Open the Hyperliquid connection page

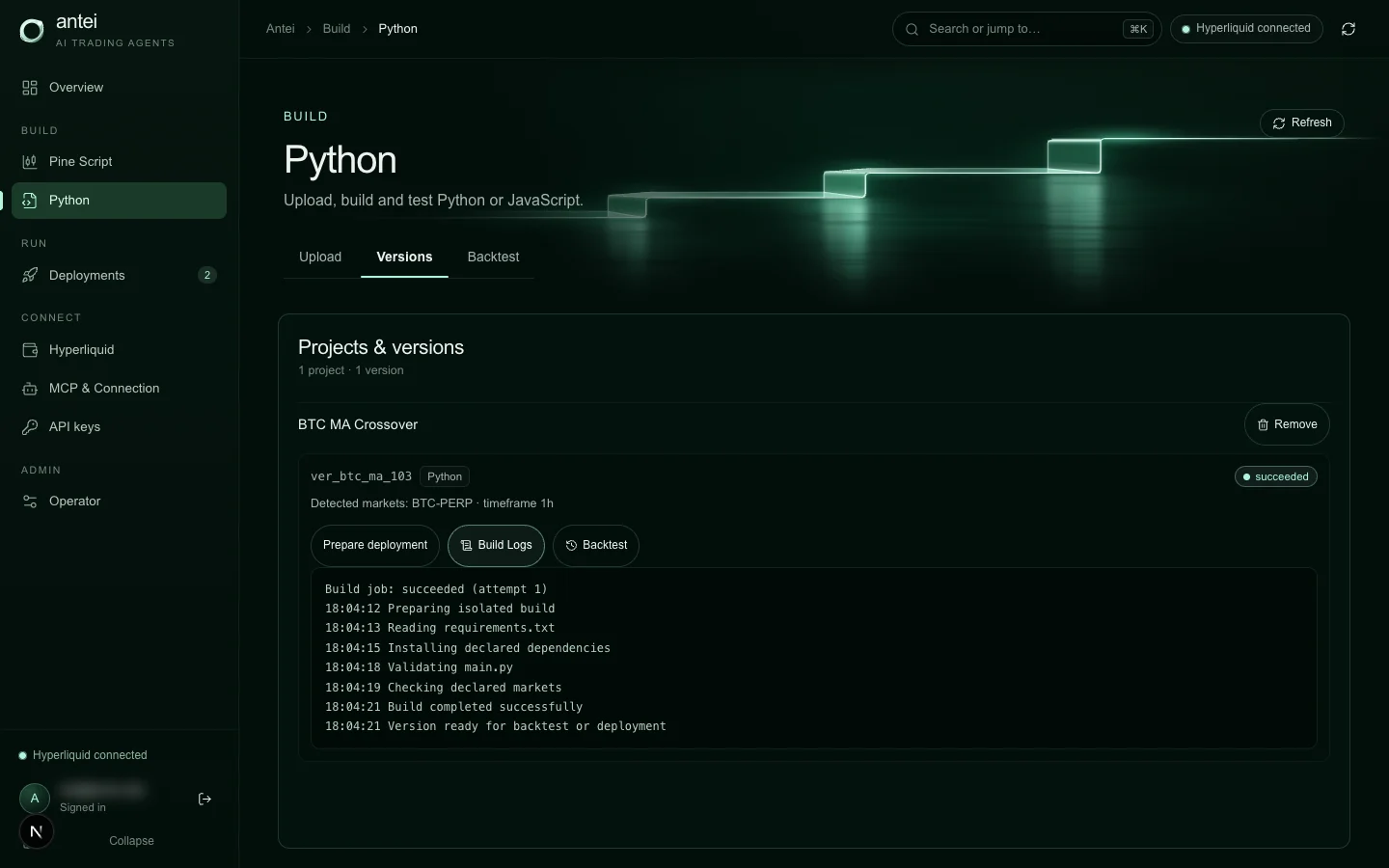pos(119,350)
